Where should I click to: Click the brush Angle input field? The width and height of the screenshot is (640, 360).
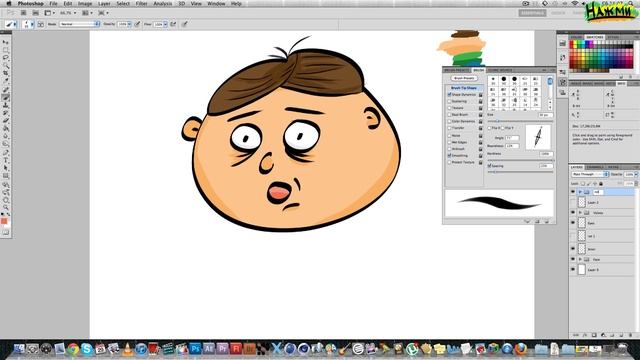click(512, 138)
